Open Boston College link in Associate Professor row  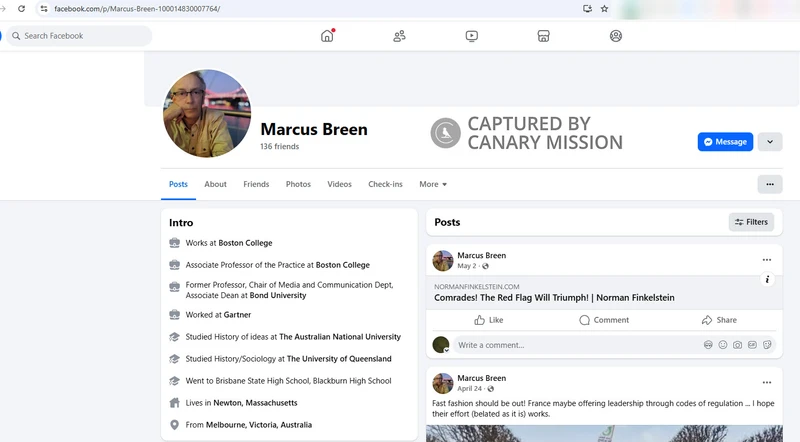point(343,265)
